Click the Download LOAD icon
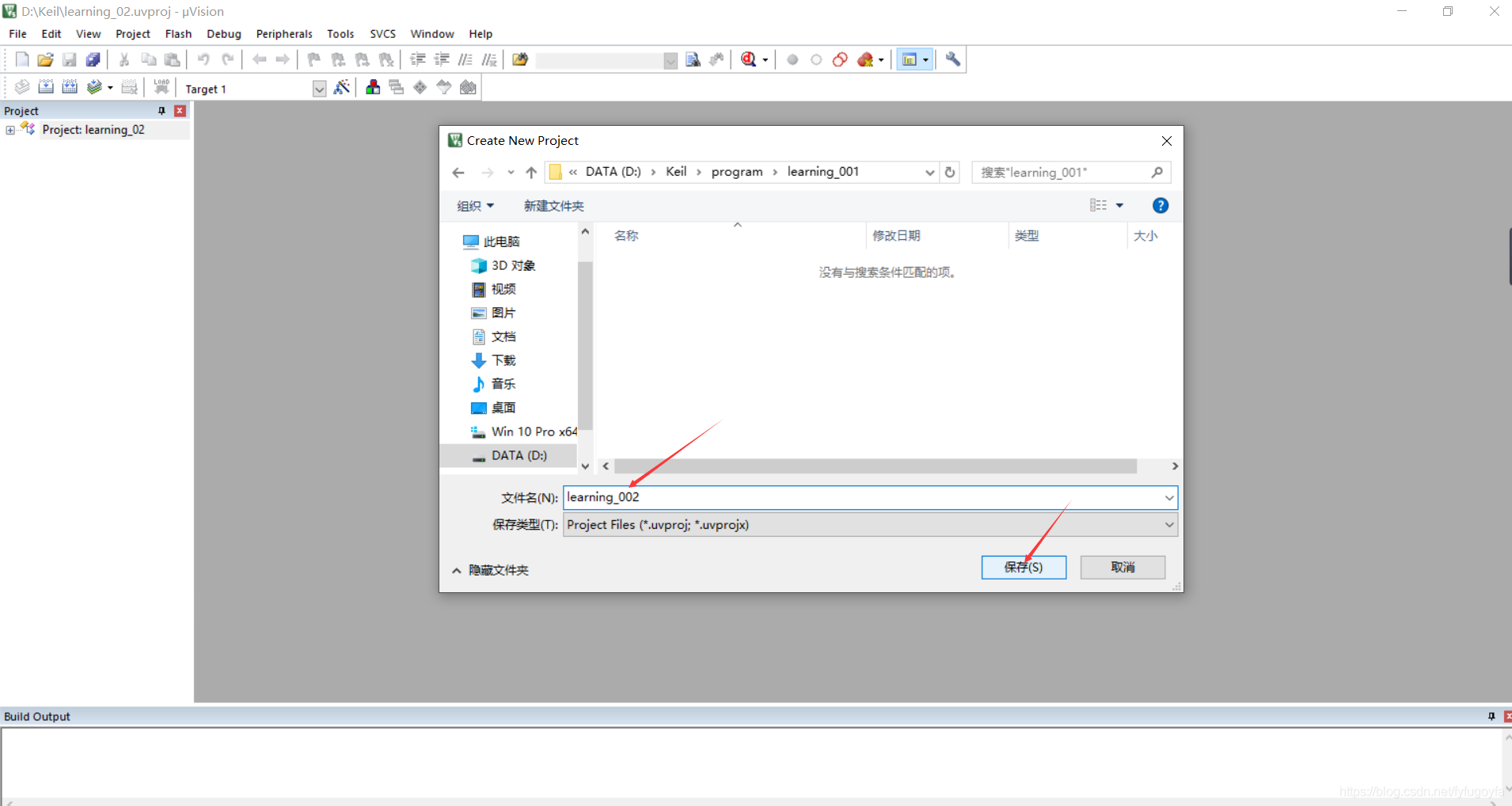The image size is (1512, 806). click(x=161, y=87)
